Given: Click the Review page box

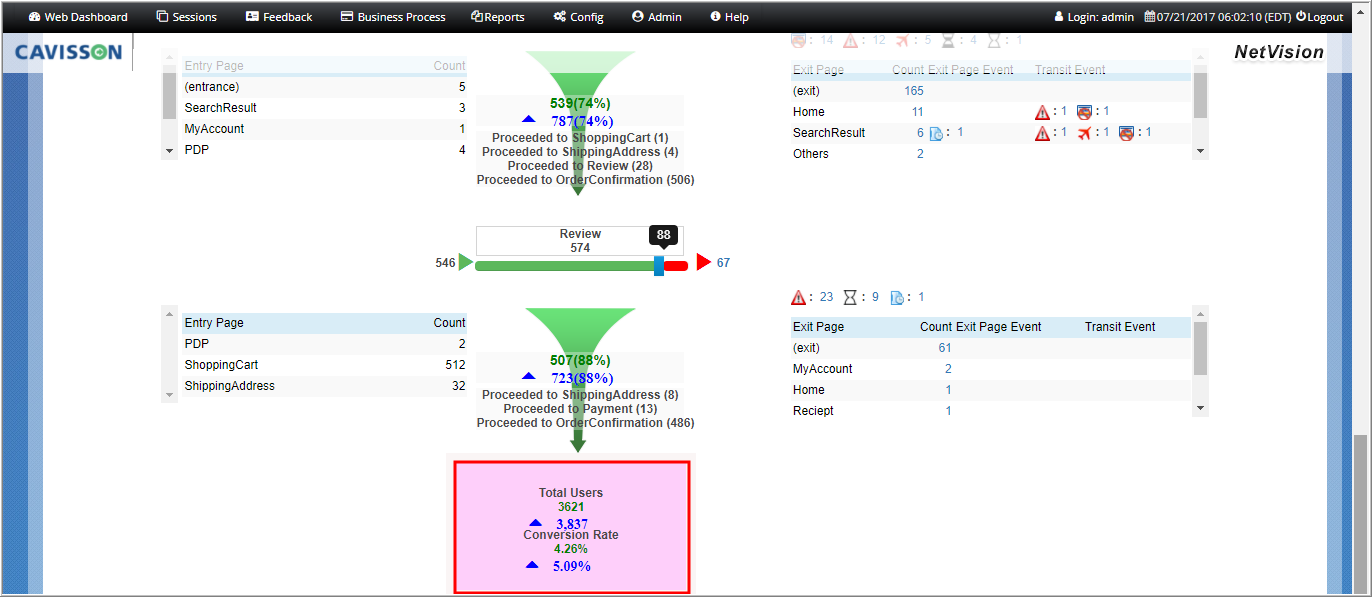Looking at the screenshot, I should click(x=580, y=241).
